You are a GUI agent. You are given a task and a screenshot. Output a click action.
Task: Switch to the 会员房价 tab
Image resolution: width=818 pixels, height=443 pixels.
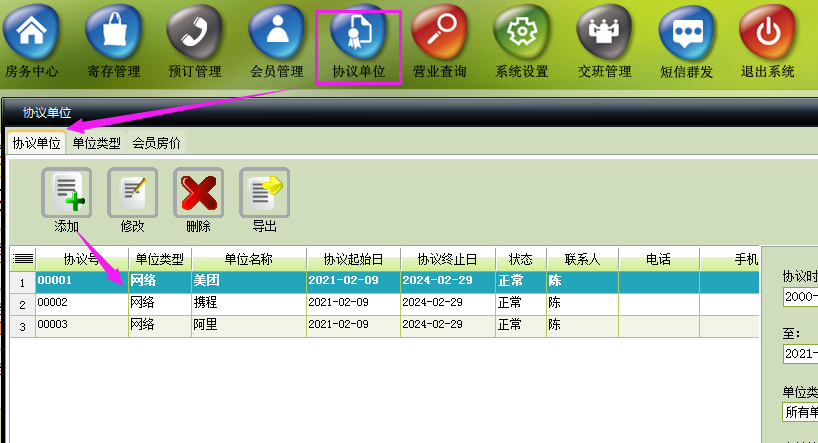156,143
